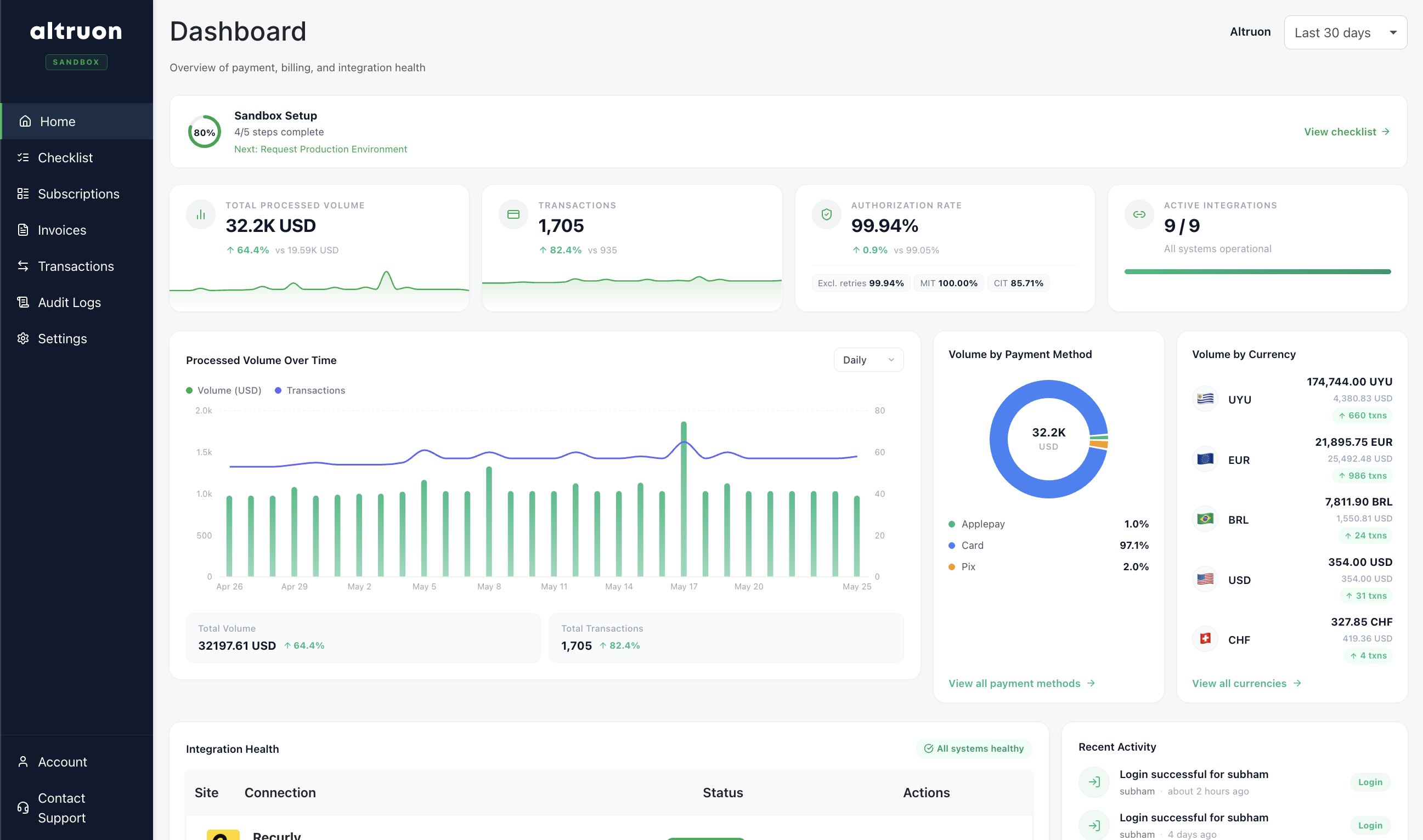Click the Contact Support headset icon
This screenshot has width=1423, height=840.
pyautogui.click(x=23, y=808)
